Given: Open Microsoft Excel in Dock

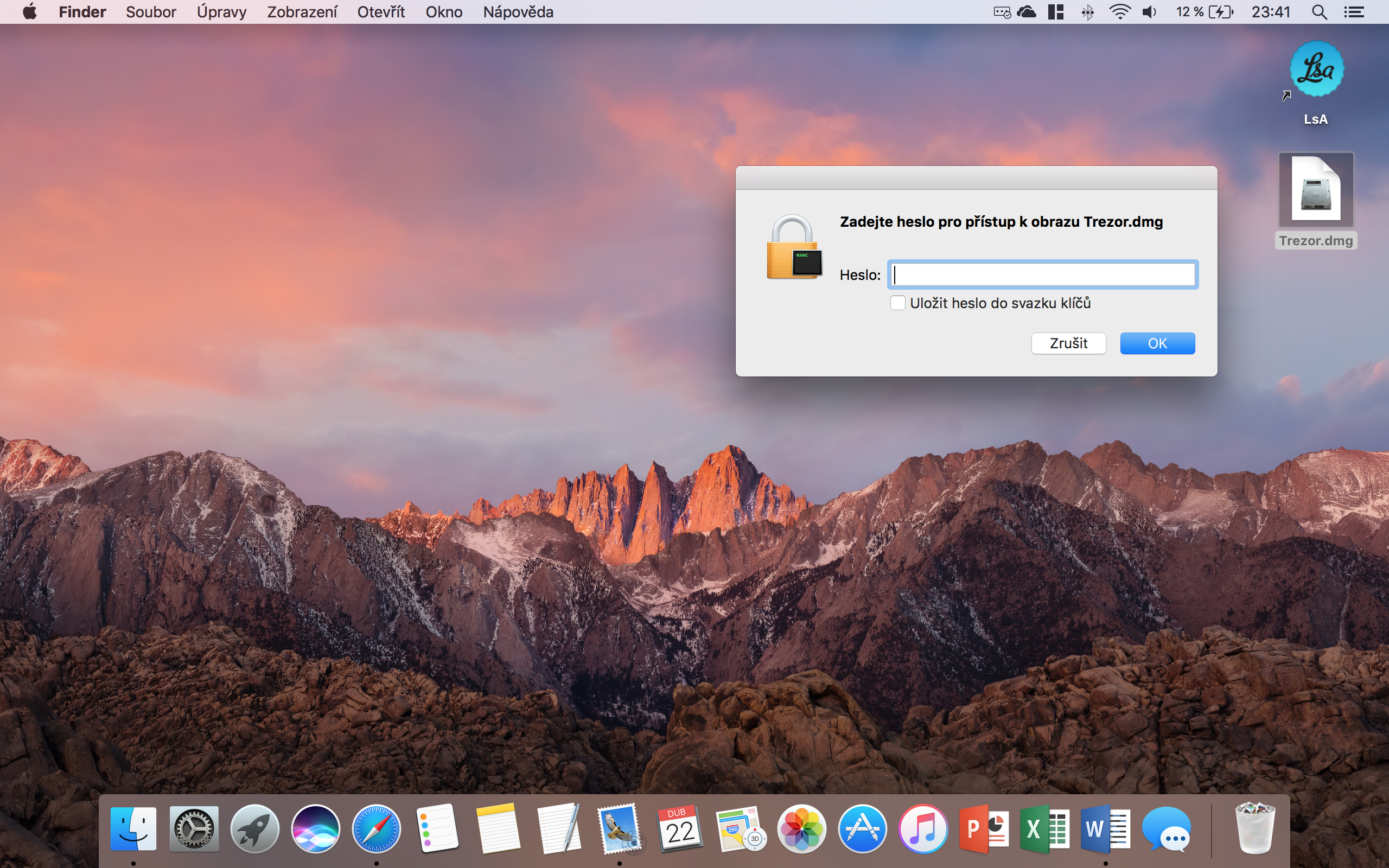Looking at the screenshot, I should tap(1044, 829).
